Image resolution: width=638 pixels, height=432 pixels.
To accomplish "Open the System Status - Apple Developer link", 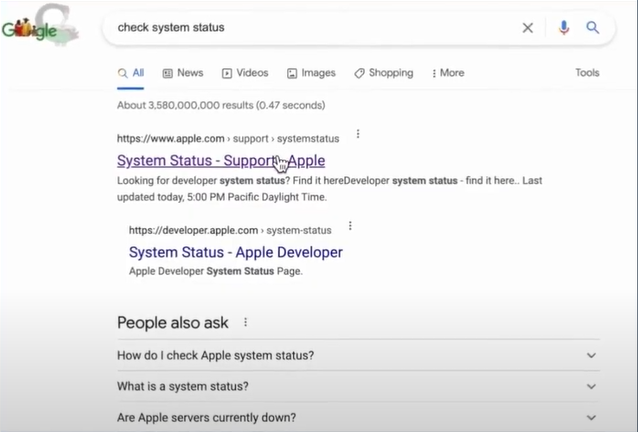I will click(236, 252).
